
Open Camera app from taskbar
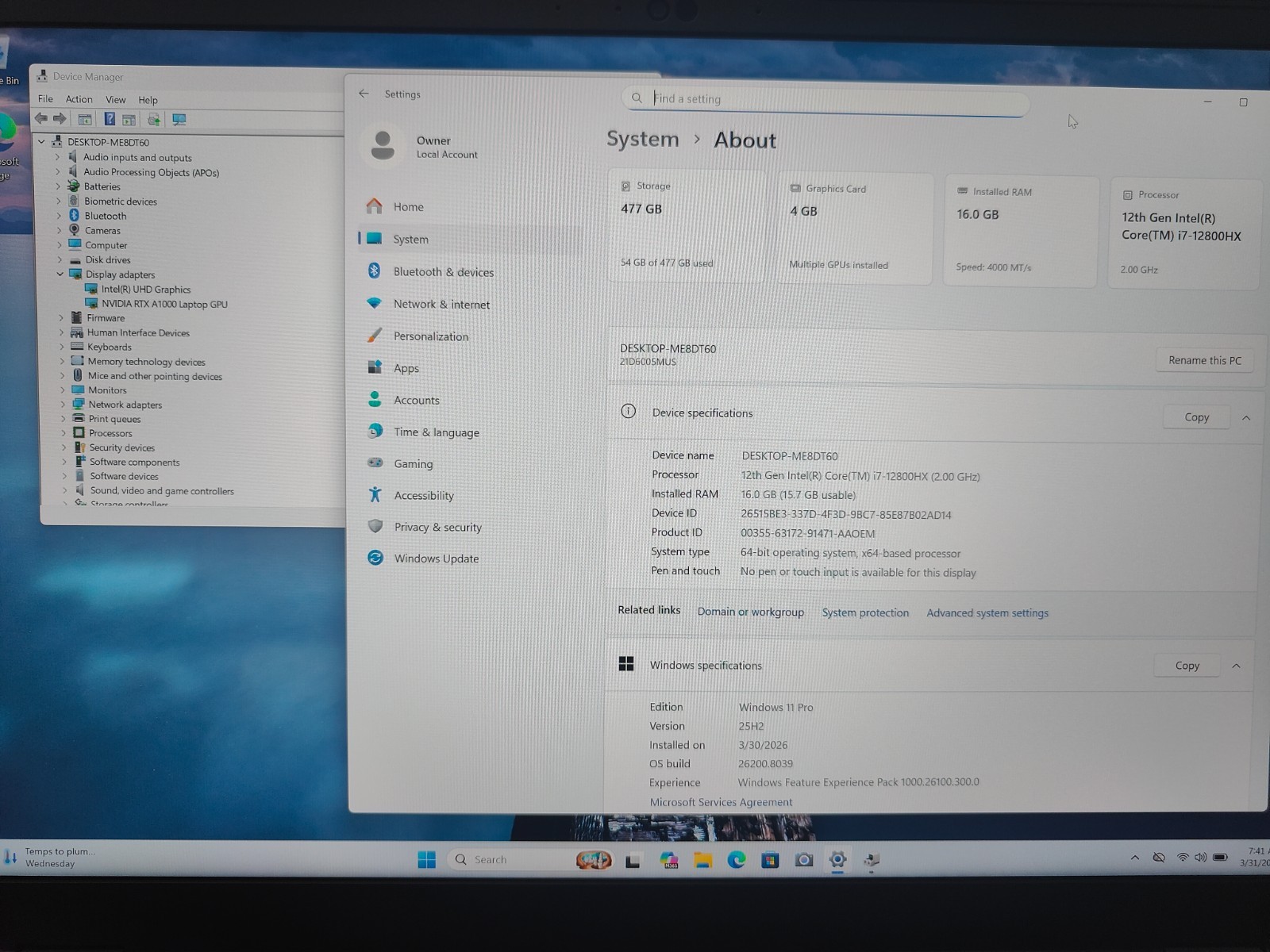pyautogui.click(x=804, y=860)
